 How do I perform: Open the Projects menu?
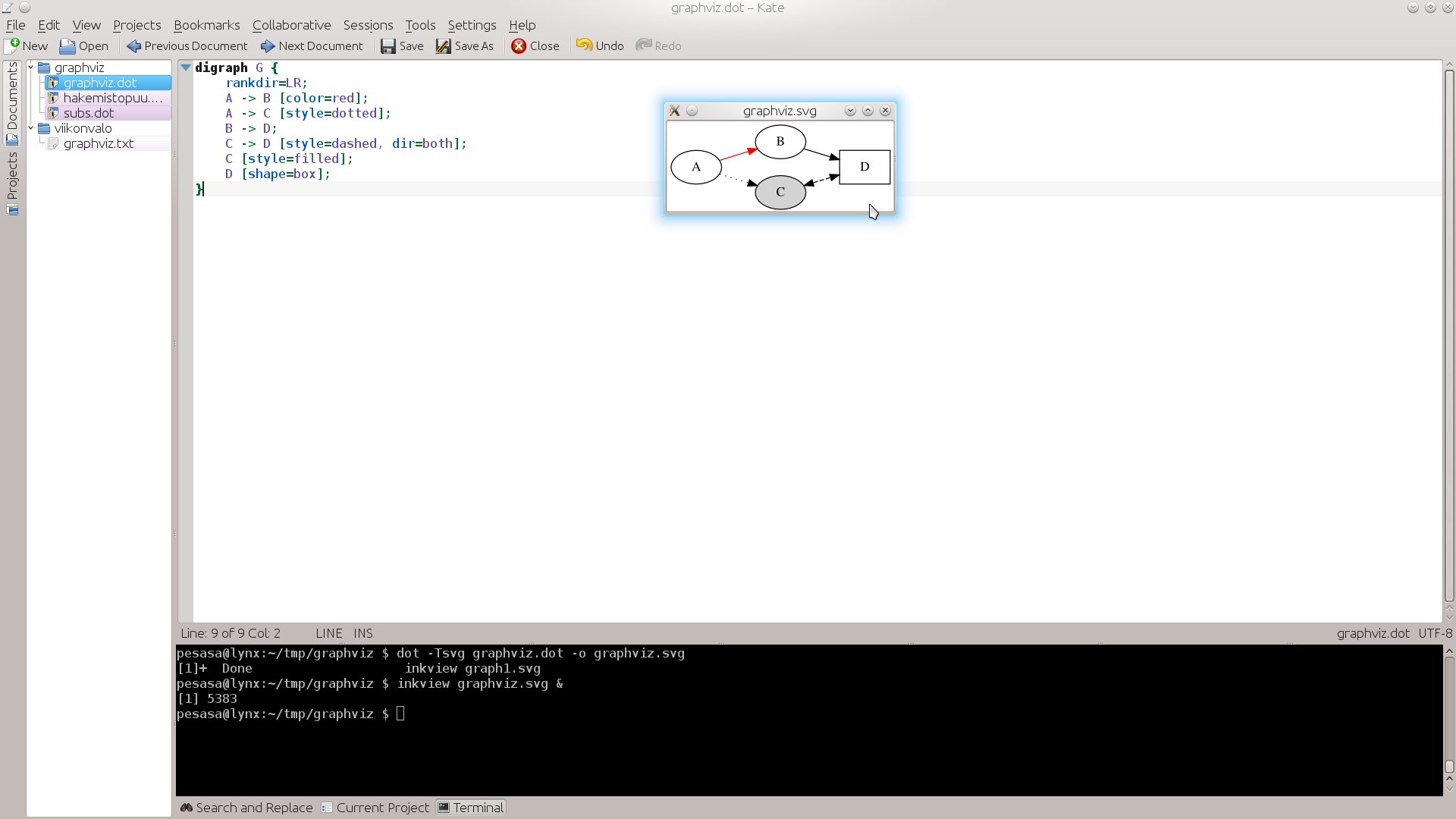[137, 25]
